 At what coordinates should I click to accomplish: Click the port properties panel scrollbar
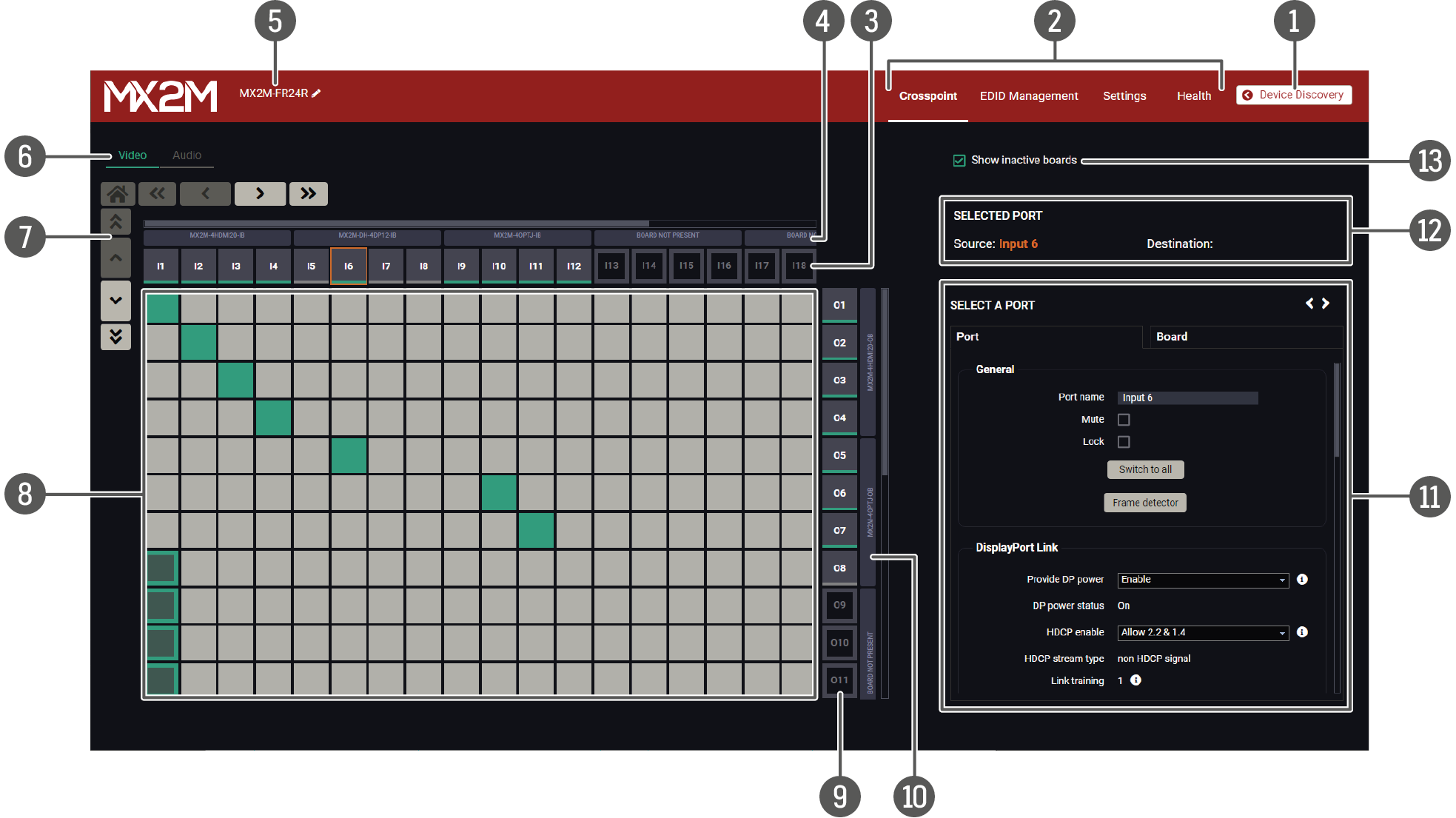pyautogui.click(x=1337, y=410)
